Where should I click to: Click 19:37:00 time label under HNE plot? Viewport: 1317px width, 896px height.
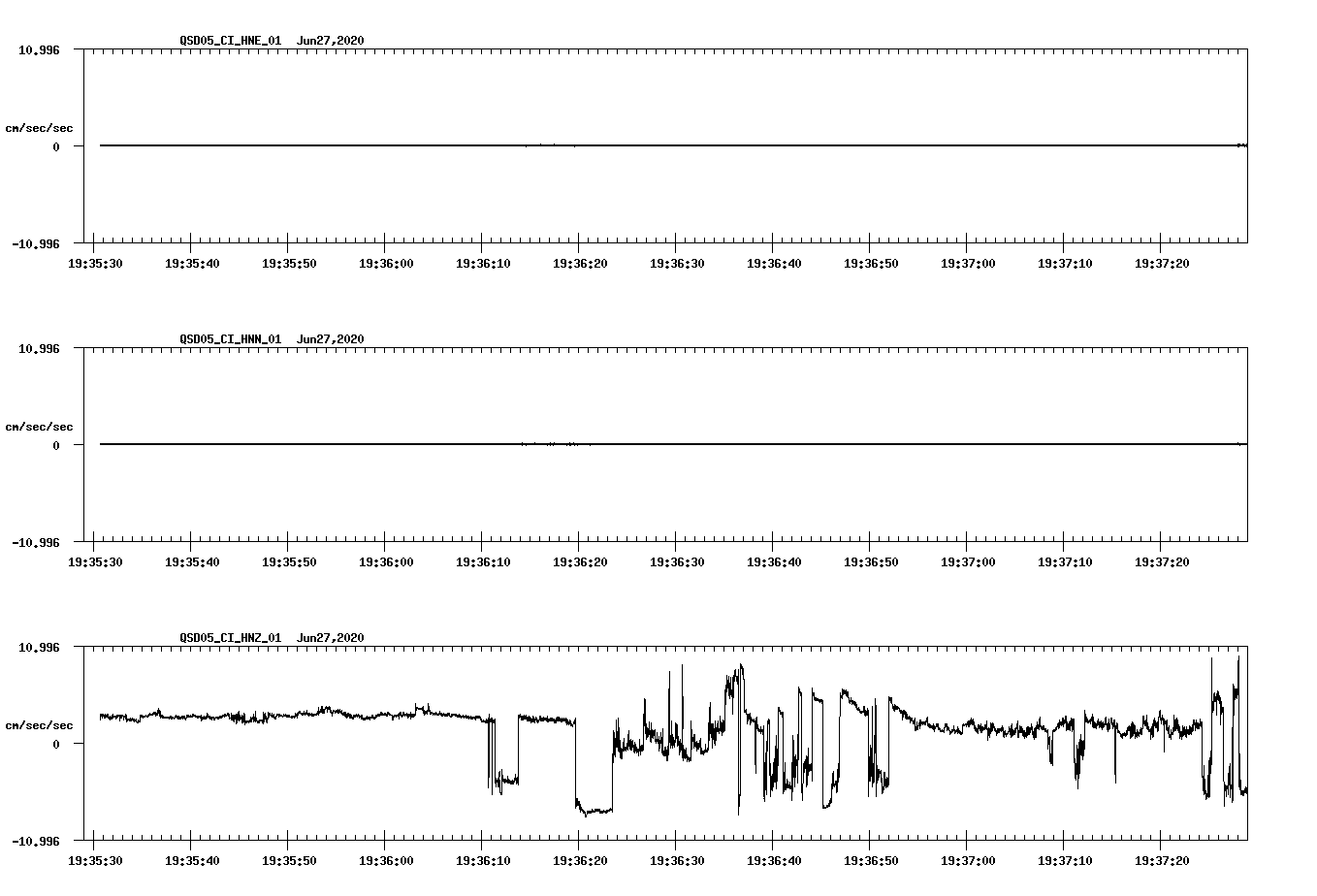[968, 263]
